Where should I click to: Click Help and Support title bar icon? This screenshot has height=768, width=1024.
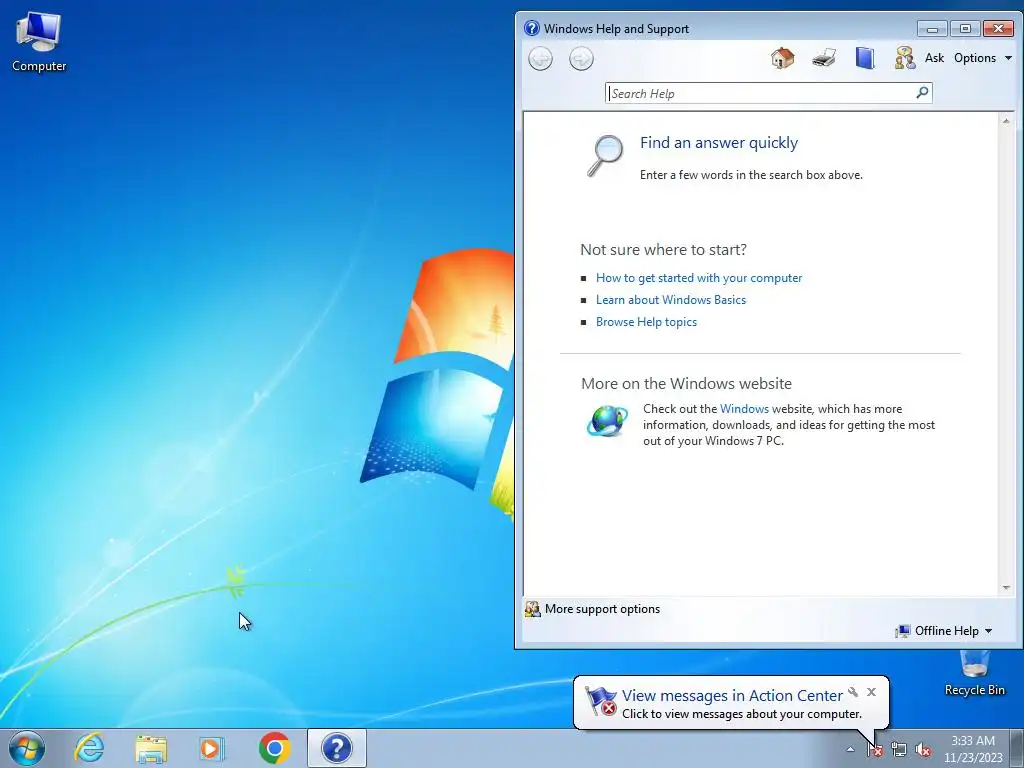pyautogui.click(x=532, y=28)
